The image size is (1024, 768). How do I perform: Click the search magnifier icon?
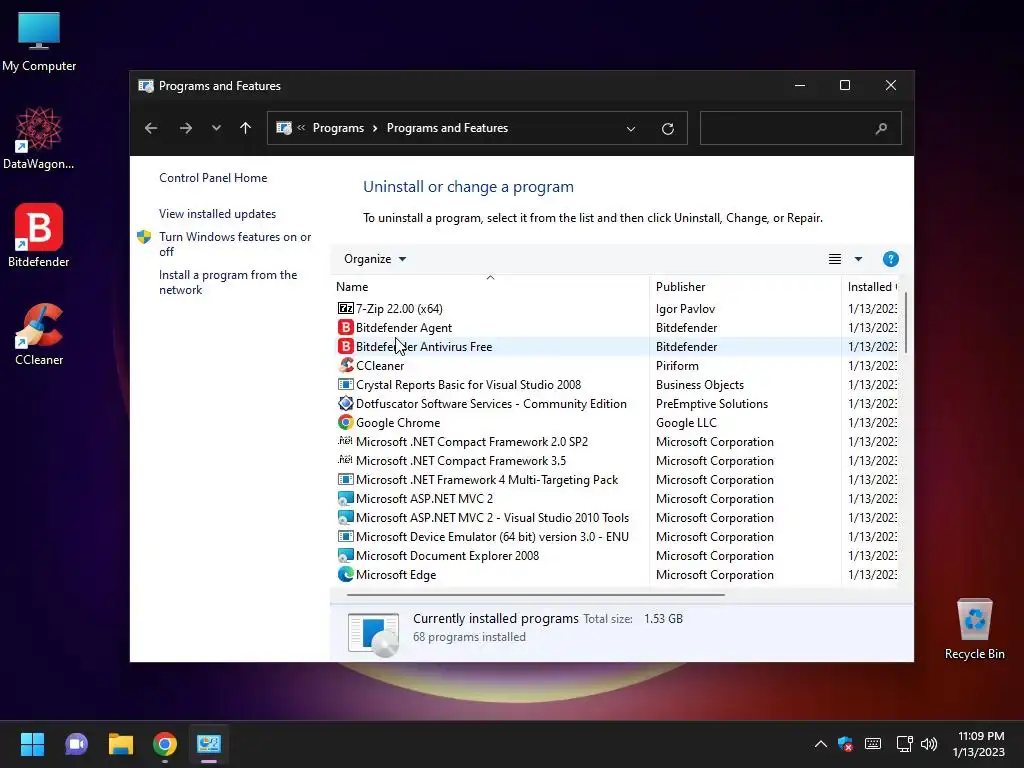pyautogui.click(x=881, y=128)
